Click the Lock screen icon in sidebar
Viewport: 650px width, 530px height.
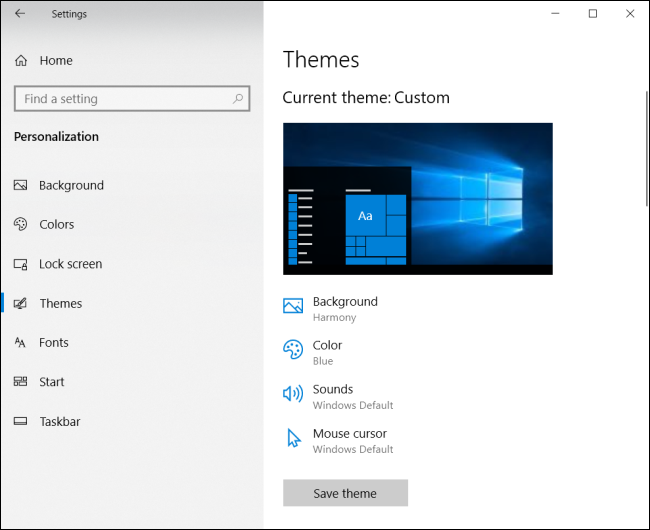click(x=20, y=264)
